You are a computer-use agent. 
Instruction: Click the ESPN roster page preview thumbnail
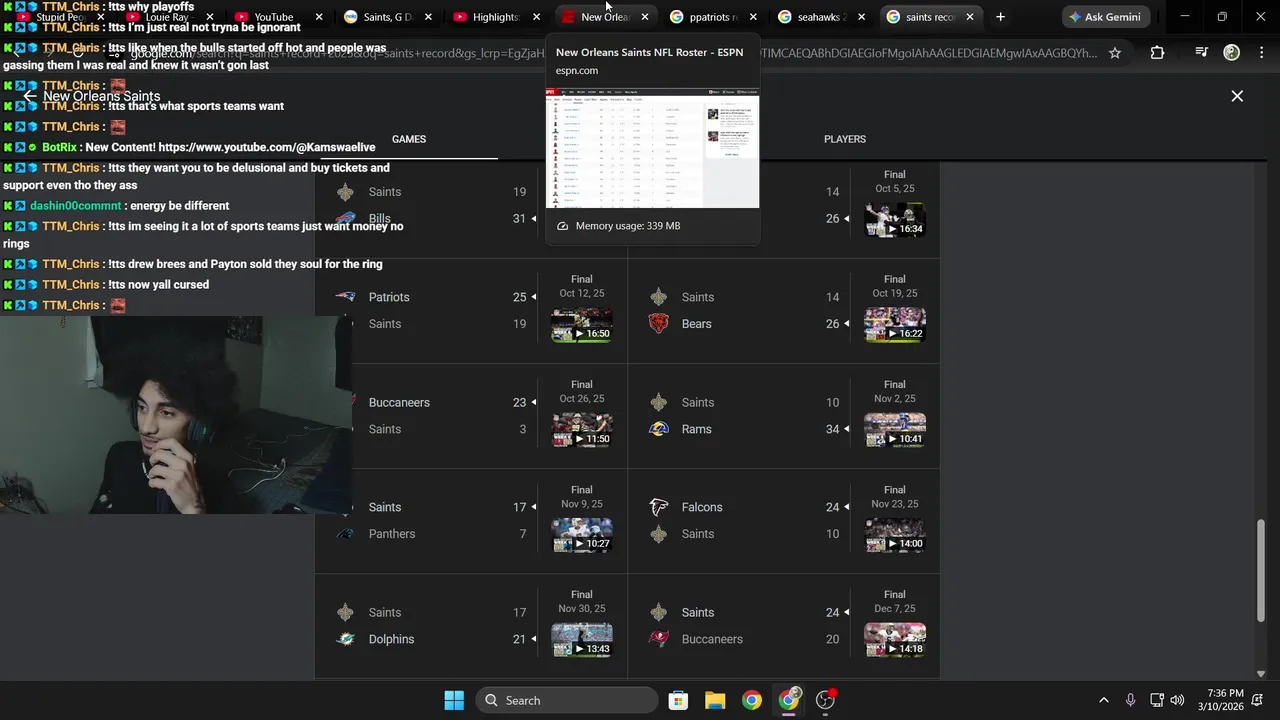point(652,148)
